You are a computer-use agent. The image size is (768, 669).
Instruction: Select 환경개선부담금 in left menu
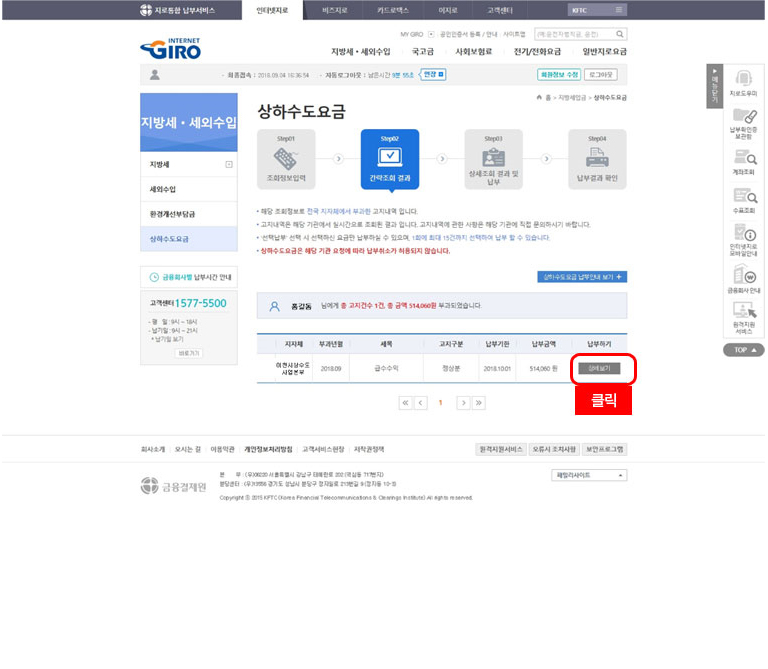coord(189,214)
